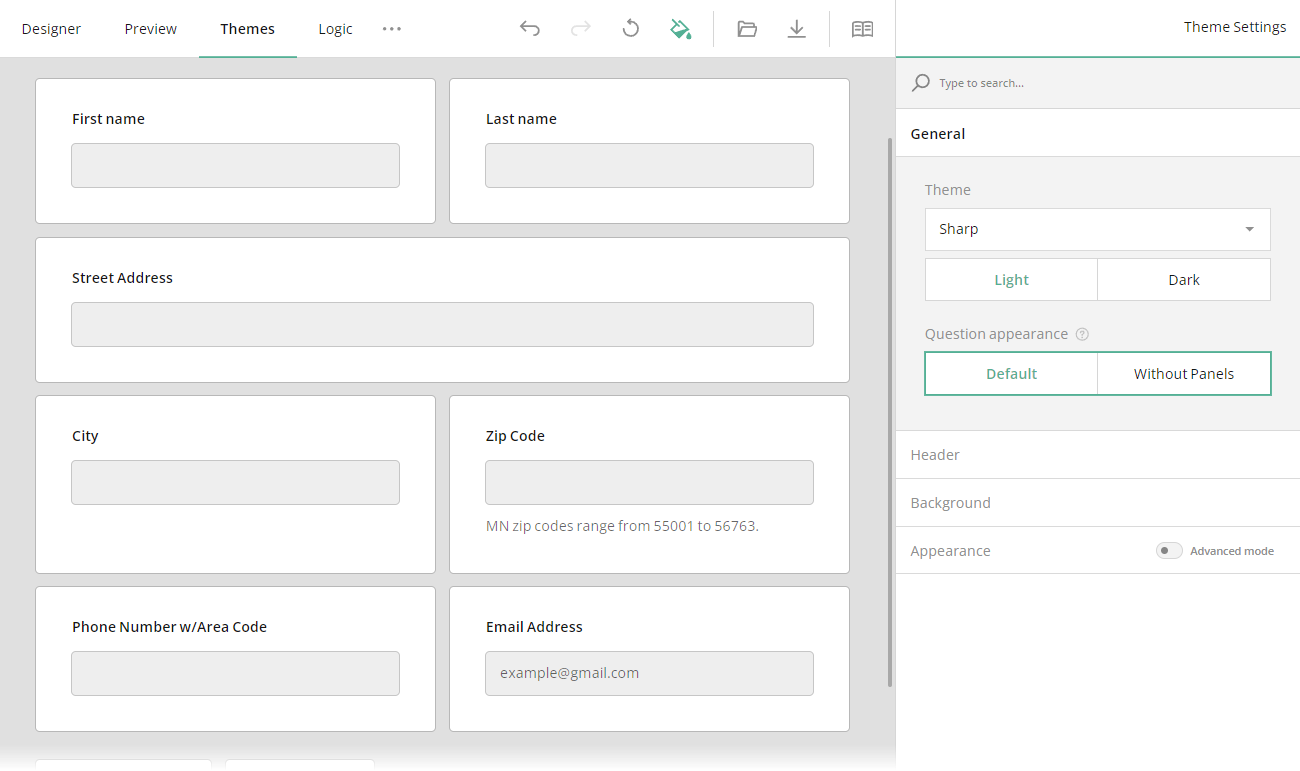Click the Logic menu item
The height and width of the screenshot is (771, 1300).
335,28
